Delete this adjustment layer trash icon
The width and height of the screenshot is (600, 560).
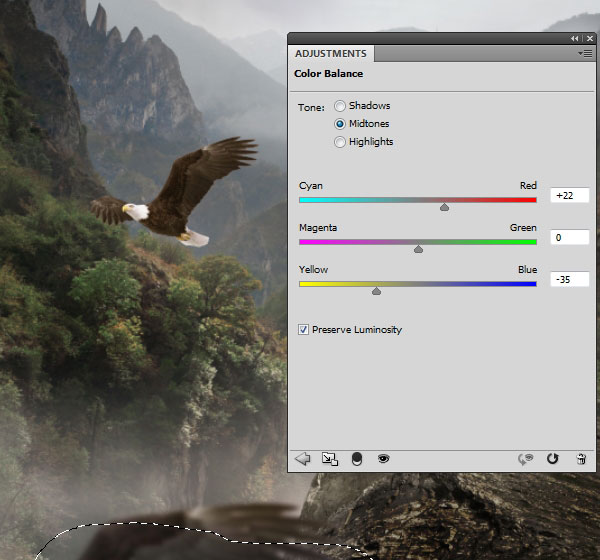tap(581, 459)
